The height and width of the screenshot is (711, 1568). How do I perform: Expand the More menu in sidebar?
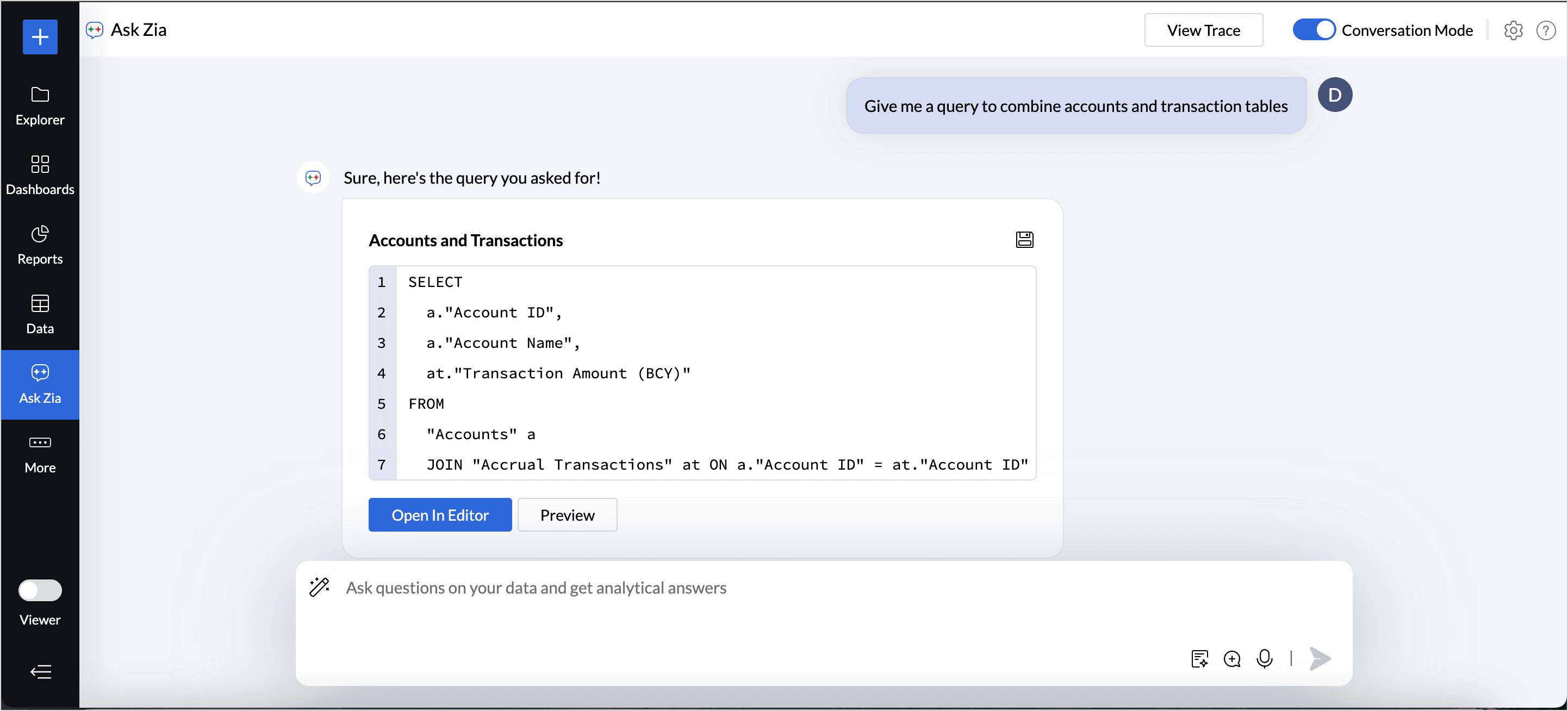[40, 453]
